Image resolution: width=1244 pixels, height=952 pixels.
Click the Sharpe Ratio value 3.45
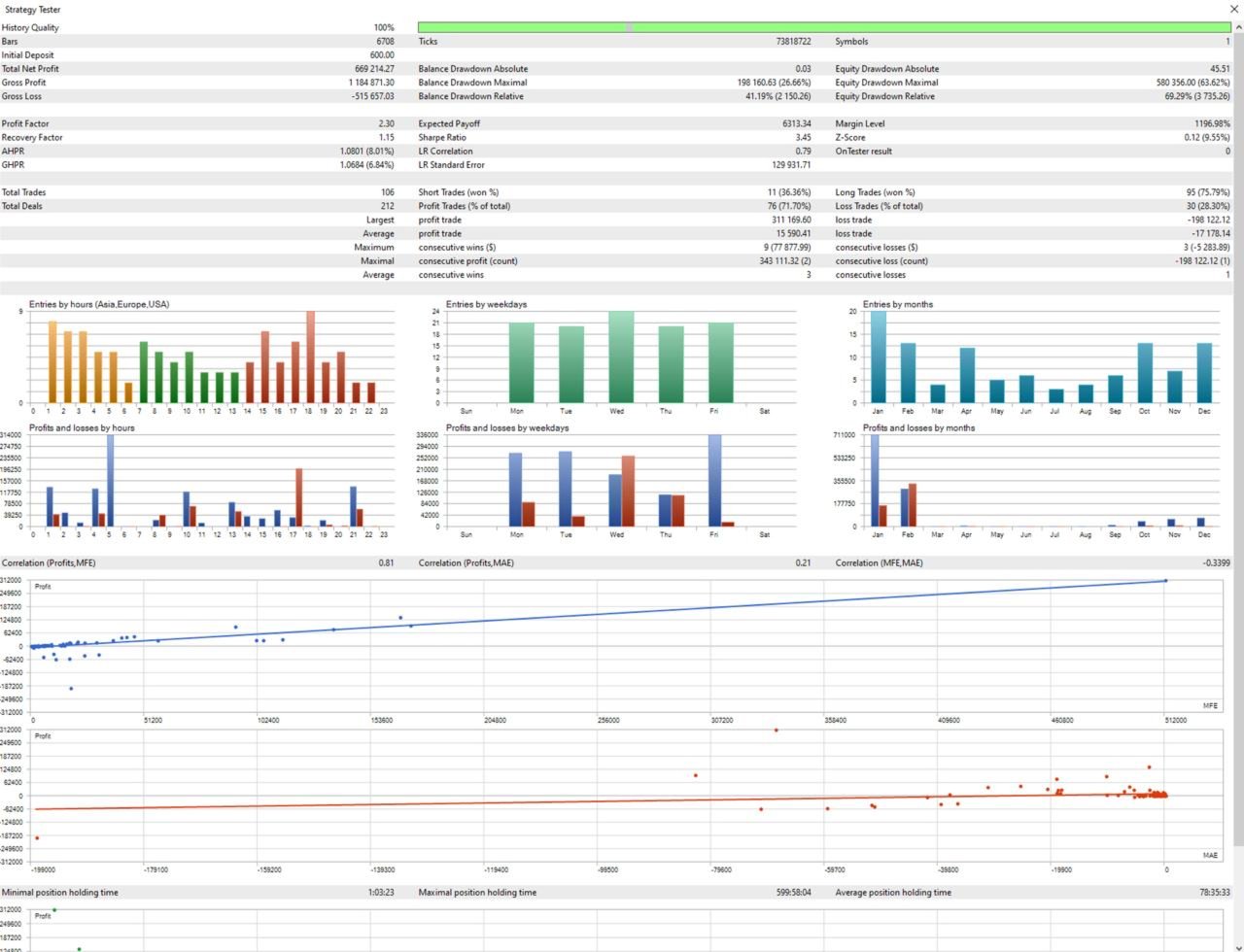(803, 137)
